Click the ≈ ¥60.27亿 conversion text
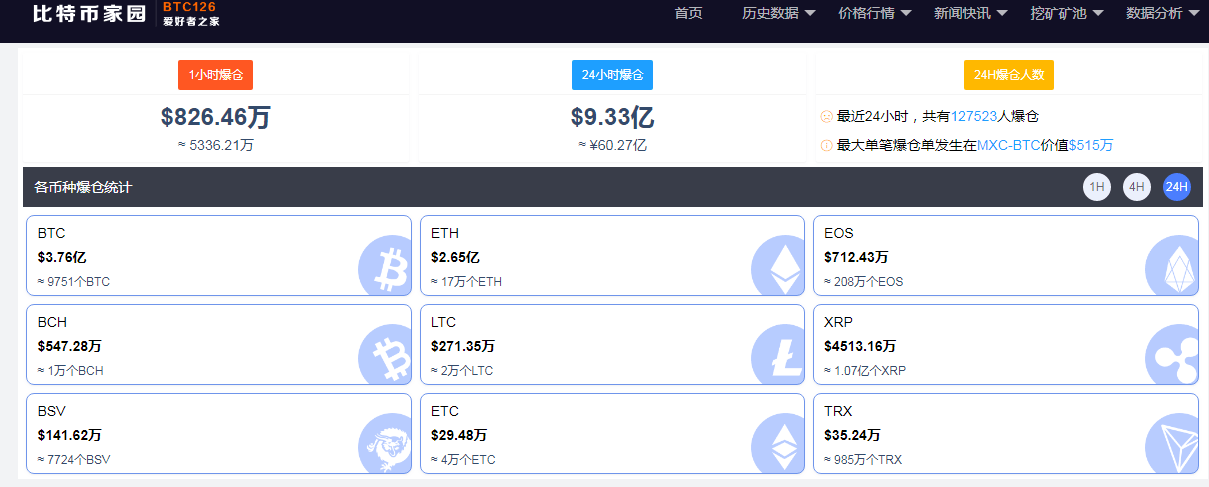Screen dimensions: 1209x487 click(612, 145)
